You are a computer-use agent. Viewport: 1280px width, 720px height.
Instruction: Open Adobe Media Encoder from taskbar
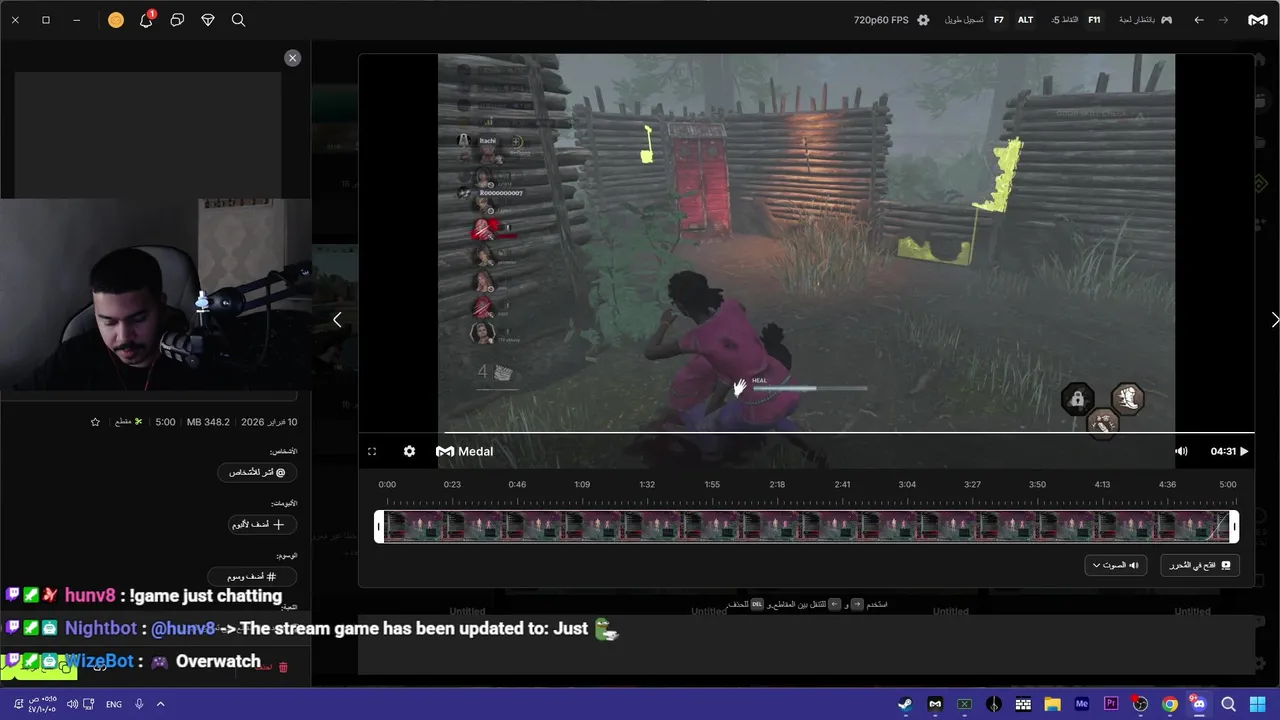click(x=1081, y=704)
